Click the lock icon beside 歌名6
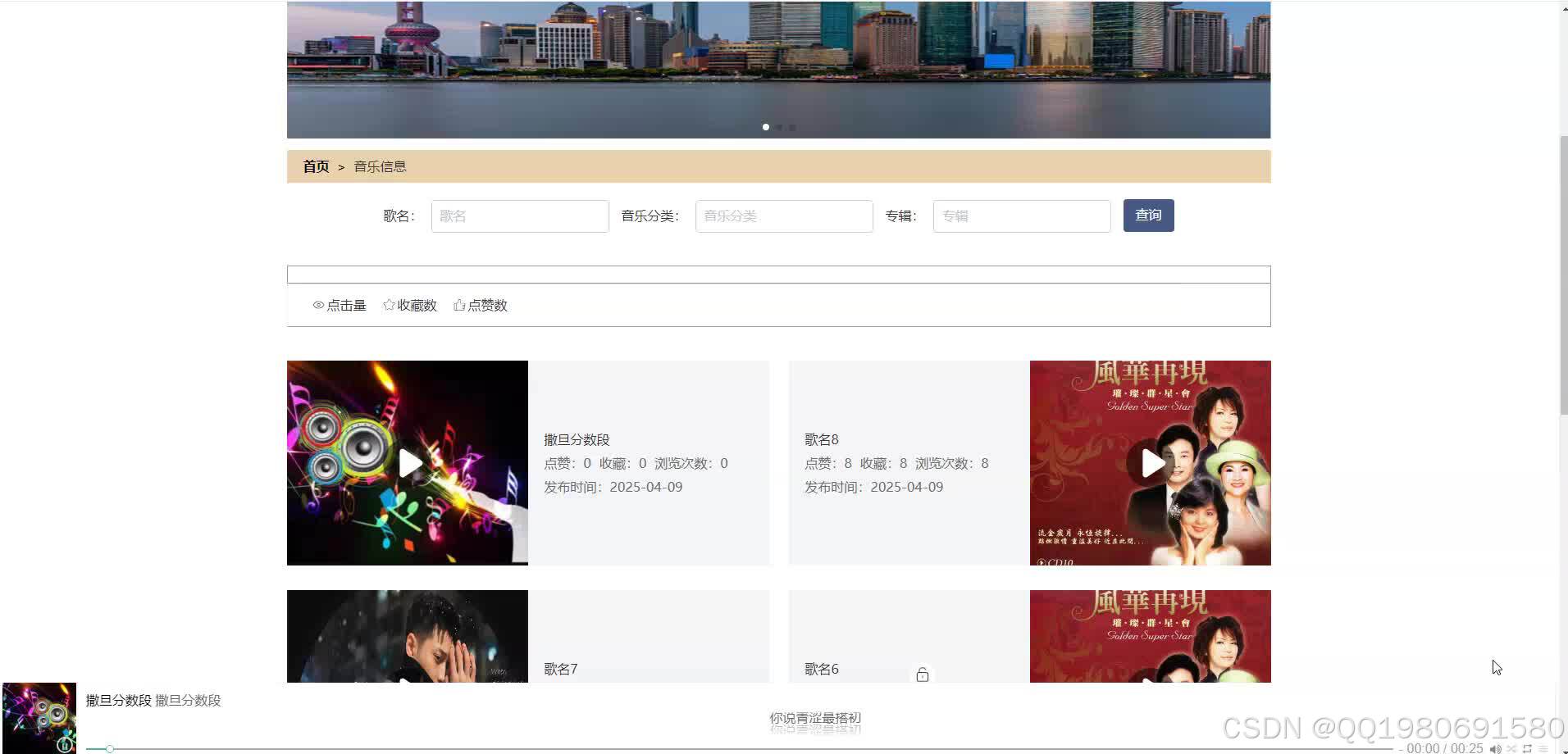This screenshot has height=754, width=1568. point(922,675)
